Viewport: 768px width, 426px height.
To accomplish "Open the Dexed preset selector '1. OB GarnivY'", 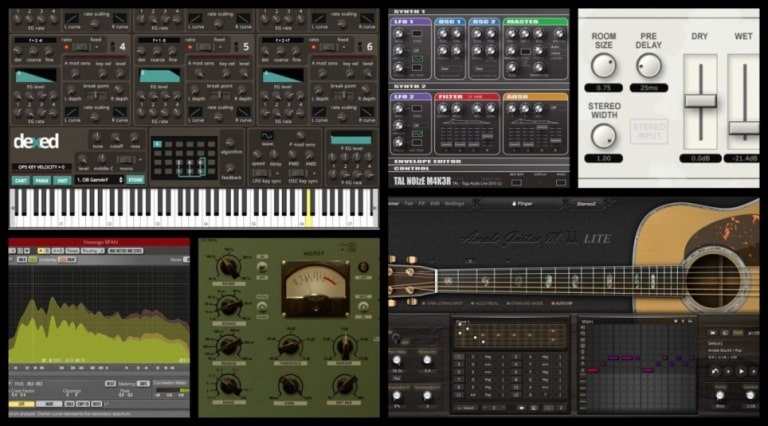I will [99, 180].
